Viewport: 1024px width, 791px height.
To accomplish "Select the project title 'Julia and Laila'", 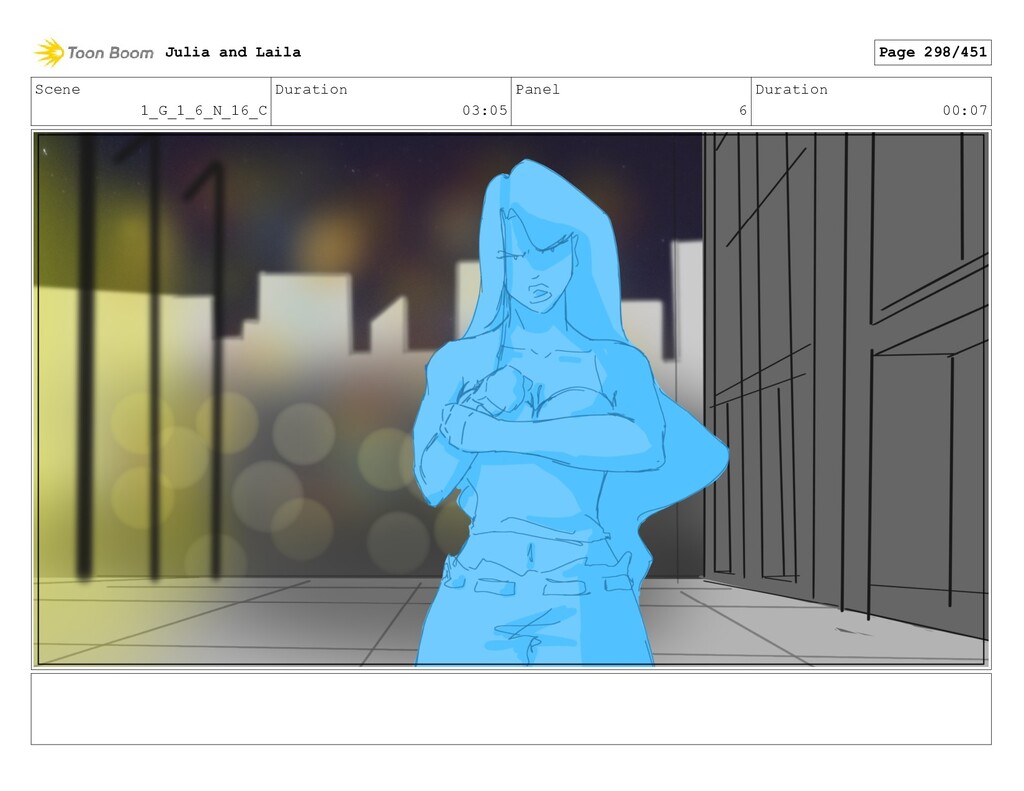I will tap(233, 52).
